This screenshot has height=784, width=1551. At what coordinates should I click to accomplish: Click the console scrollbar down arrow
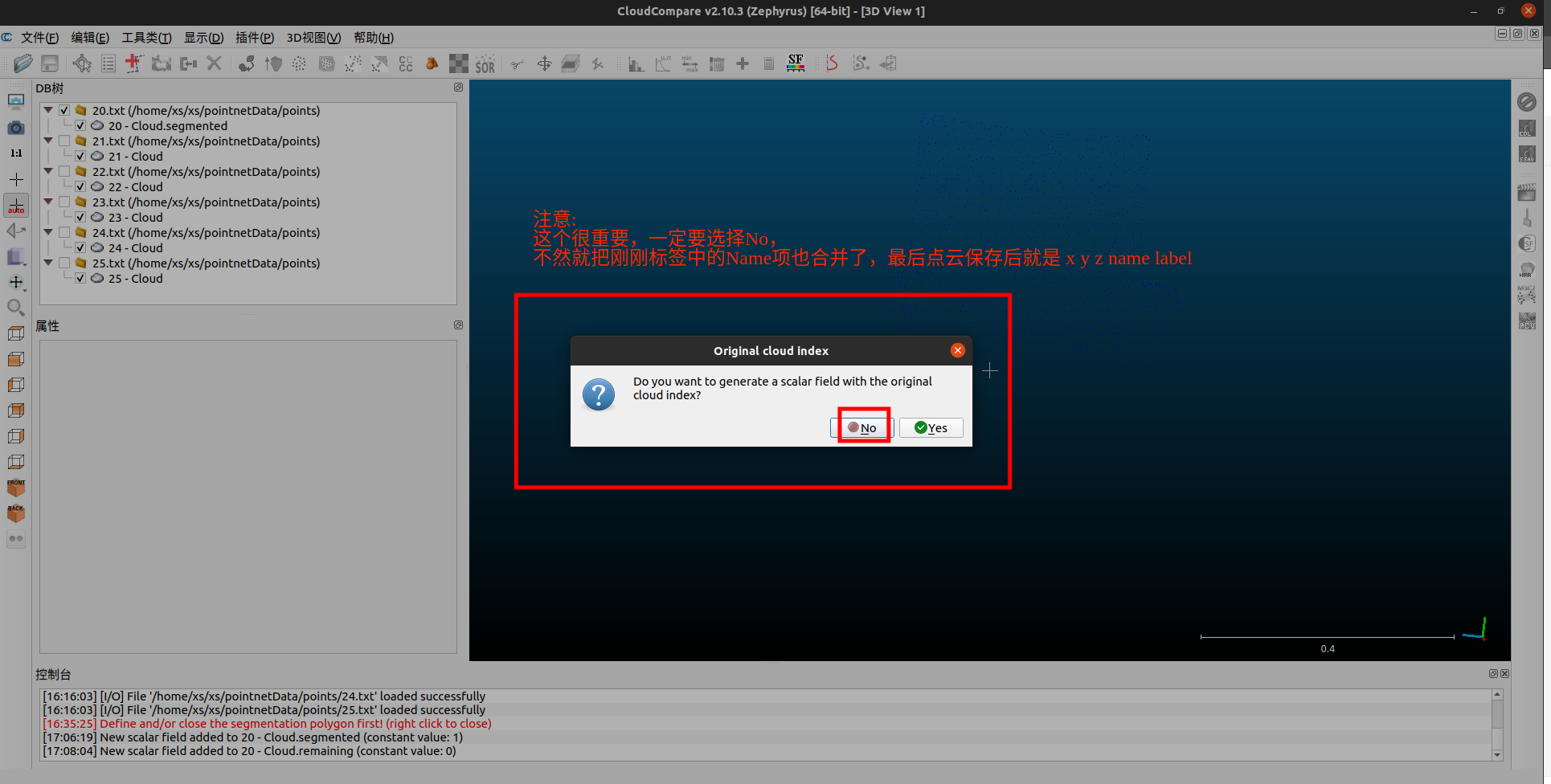(1497, 755)
